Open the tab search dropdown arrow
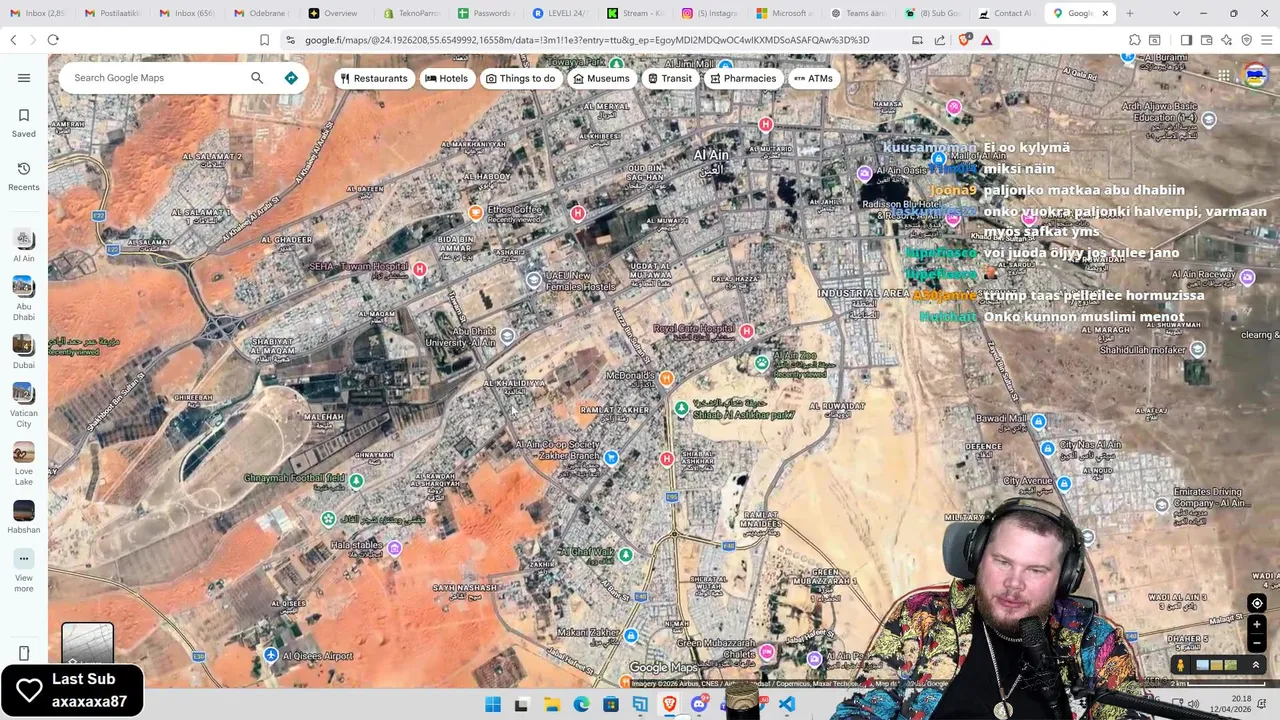The image size is (1280, 720). (x=1176, y=13)
